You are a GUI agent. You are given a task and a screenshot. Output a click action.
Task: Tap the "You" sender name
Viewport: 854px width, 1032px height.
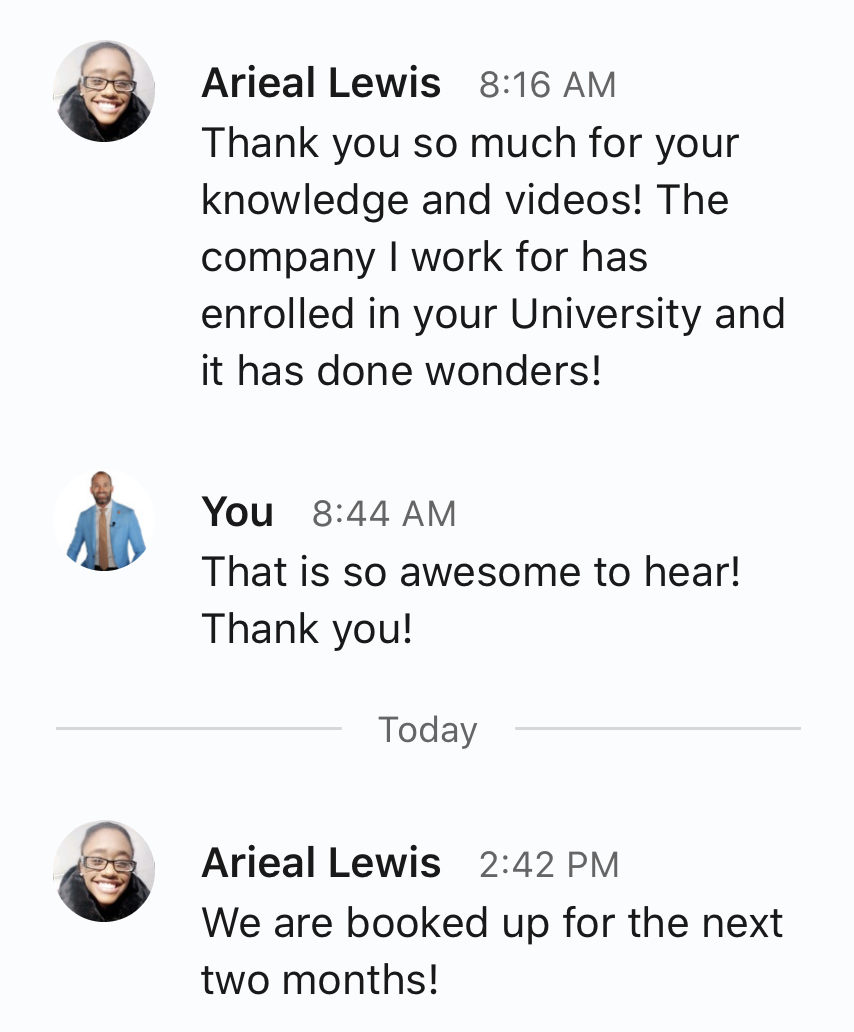pos(237,513)
